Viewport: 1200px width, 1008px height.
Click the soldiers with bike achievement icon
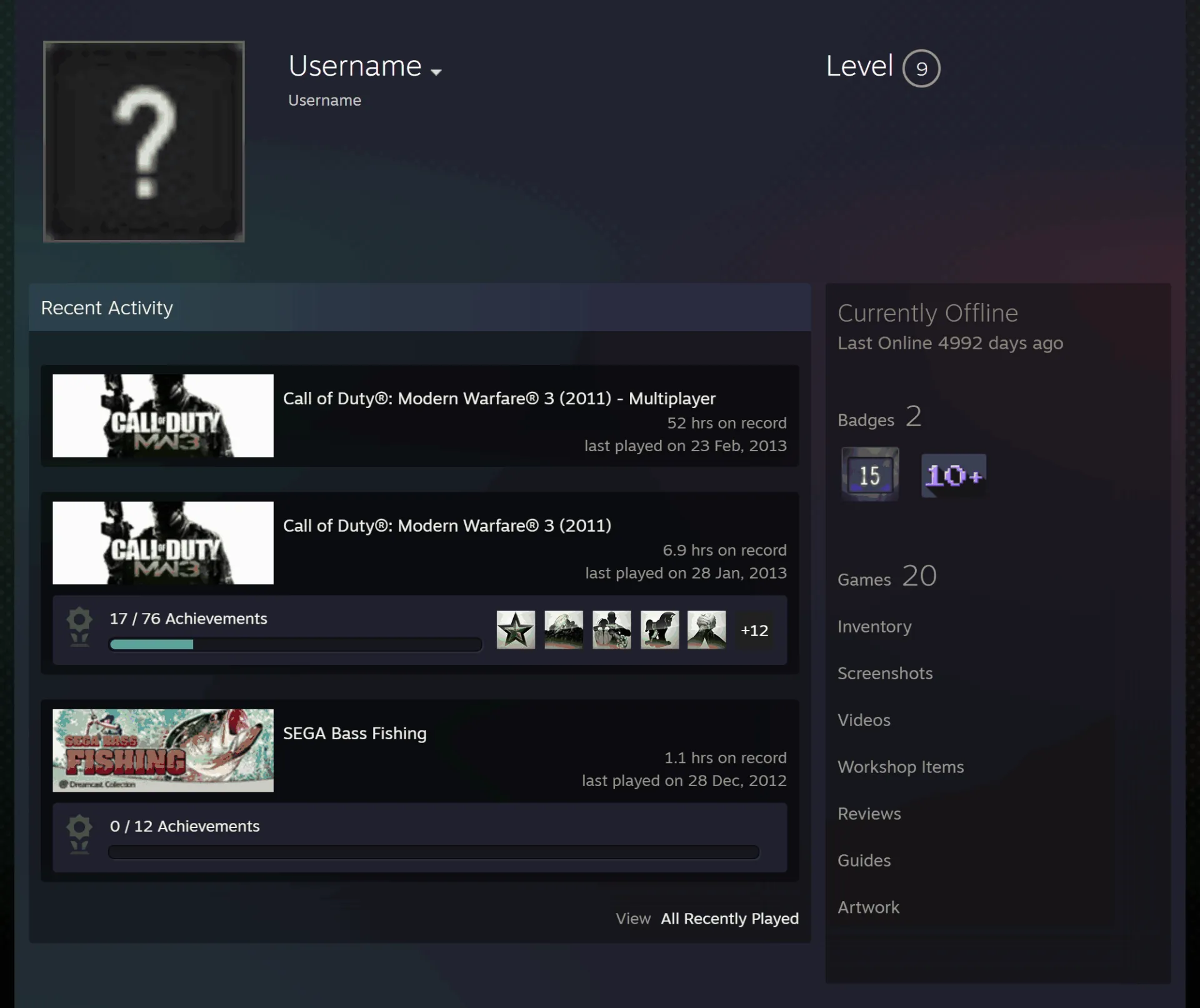tap(611, 630)
